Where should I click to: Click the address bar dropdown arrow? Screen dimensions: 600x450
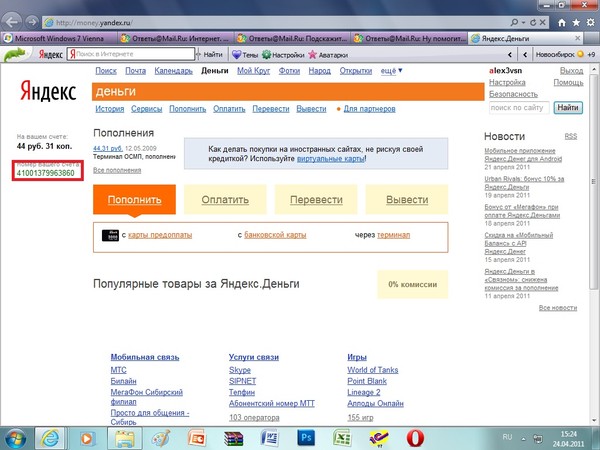pos(523,23)
